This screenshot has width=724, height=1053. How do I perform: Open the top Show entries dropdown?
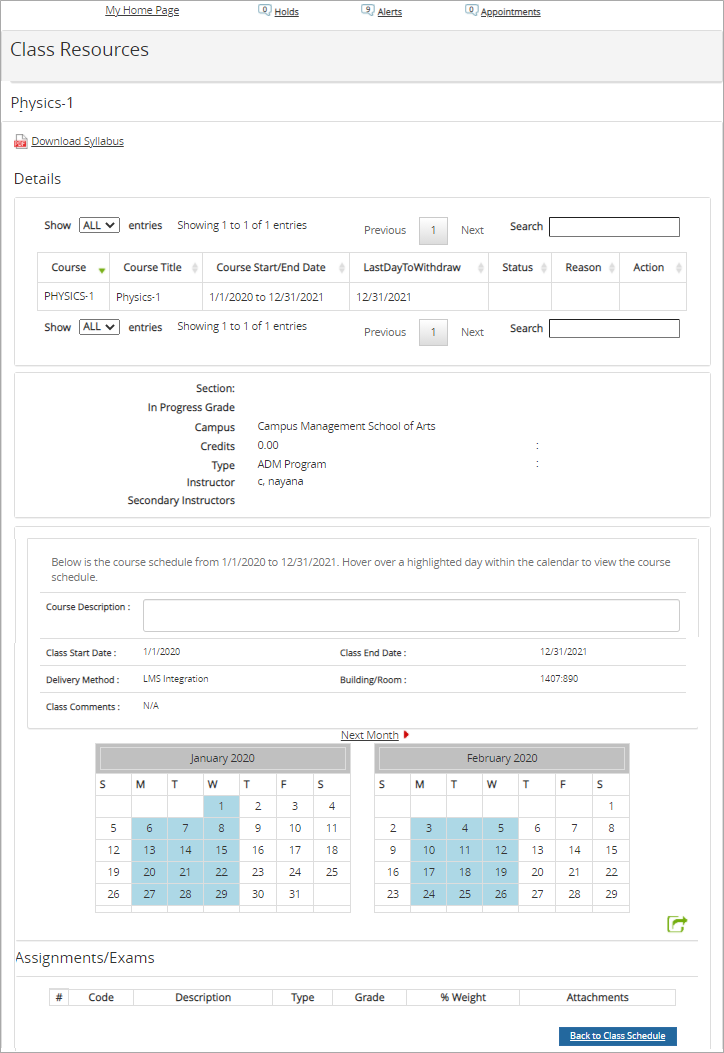[x=98, y=225]
